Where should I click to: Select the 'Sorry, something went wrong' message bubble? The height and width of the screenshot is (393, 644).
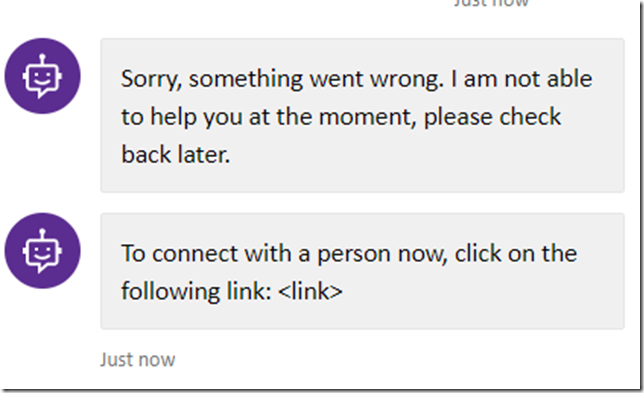click(x=362, y=115)
